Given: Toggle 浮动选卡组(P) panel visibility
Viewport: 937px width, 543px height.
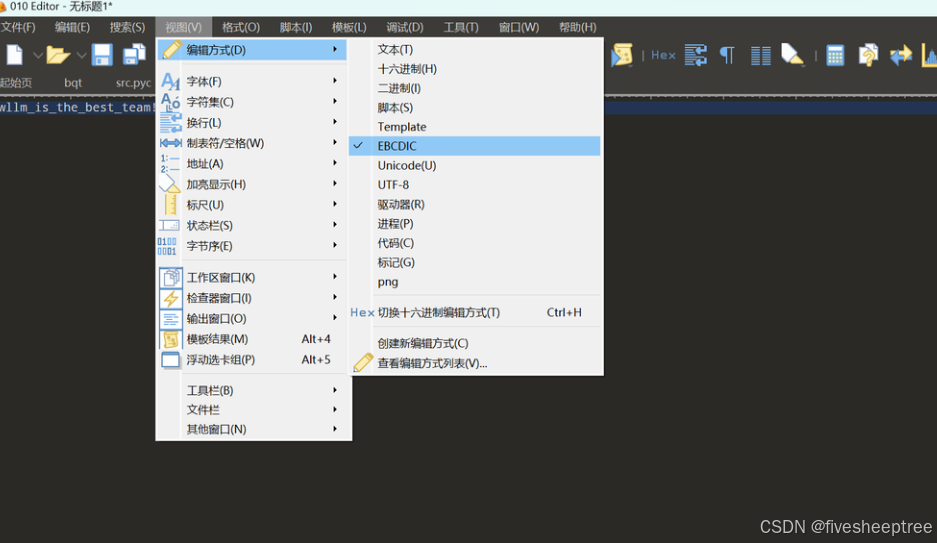Looking at the screenshot, I should coord(253,360).
